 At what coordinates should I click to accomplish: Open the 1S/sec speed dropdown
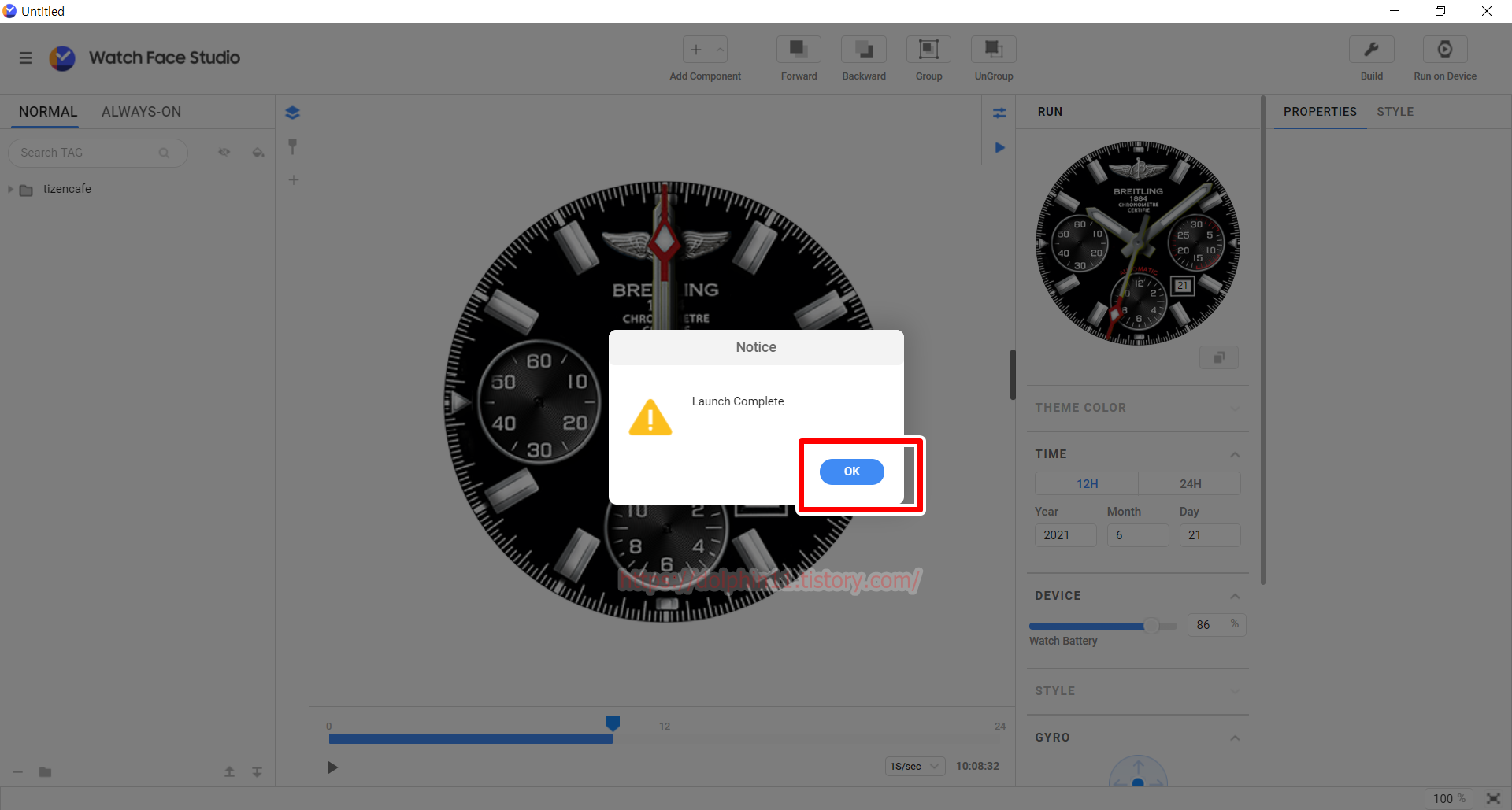[x=915, y=767]
